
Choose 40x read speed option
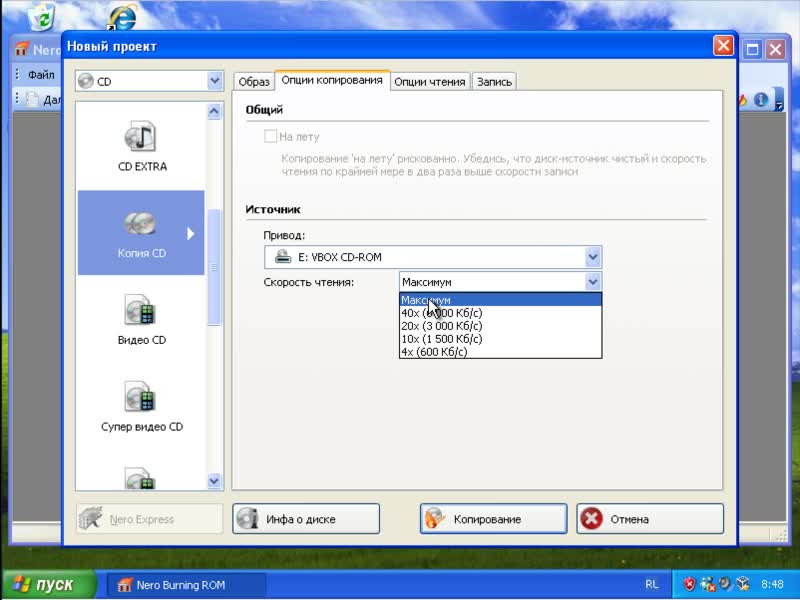point(501,313)
